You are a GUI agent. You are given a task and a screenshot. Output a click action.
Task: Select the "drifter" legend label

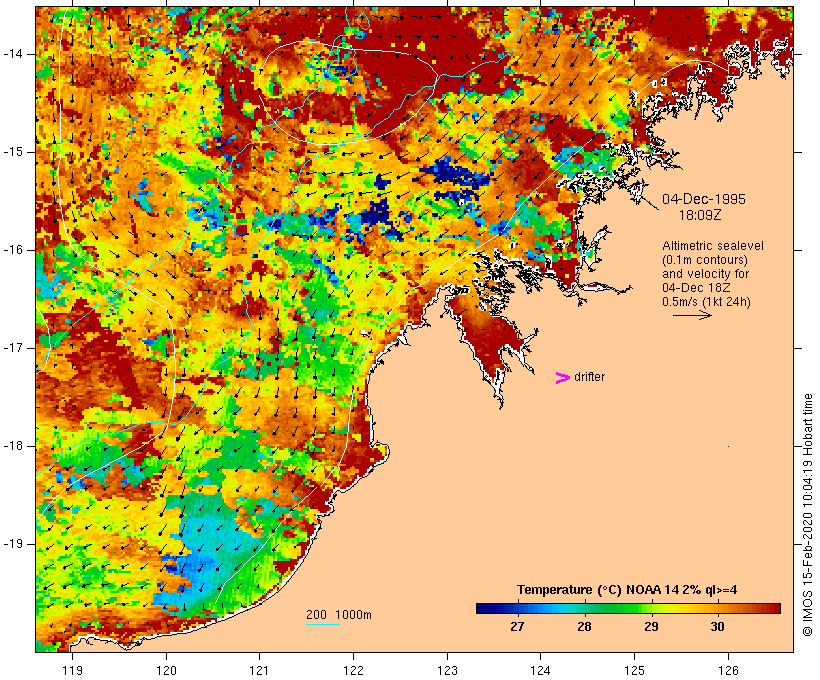pyautogui.click(x=589, y=377)
